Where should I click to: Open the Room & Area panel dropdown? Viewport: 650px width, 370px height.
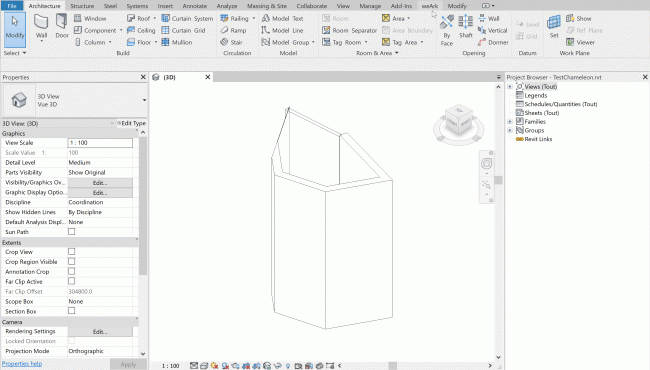click(377, 53)
